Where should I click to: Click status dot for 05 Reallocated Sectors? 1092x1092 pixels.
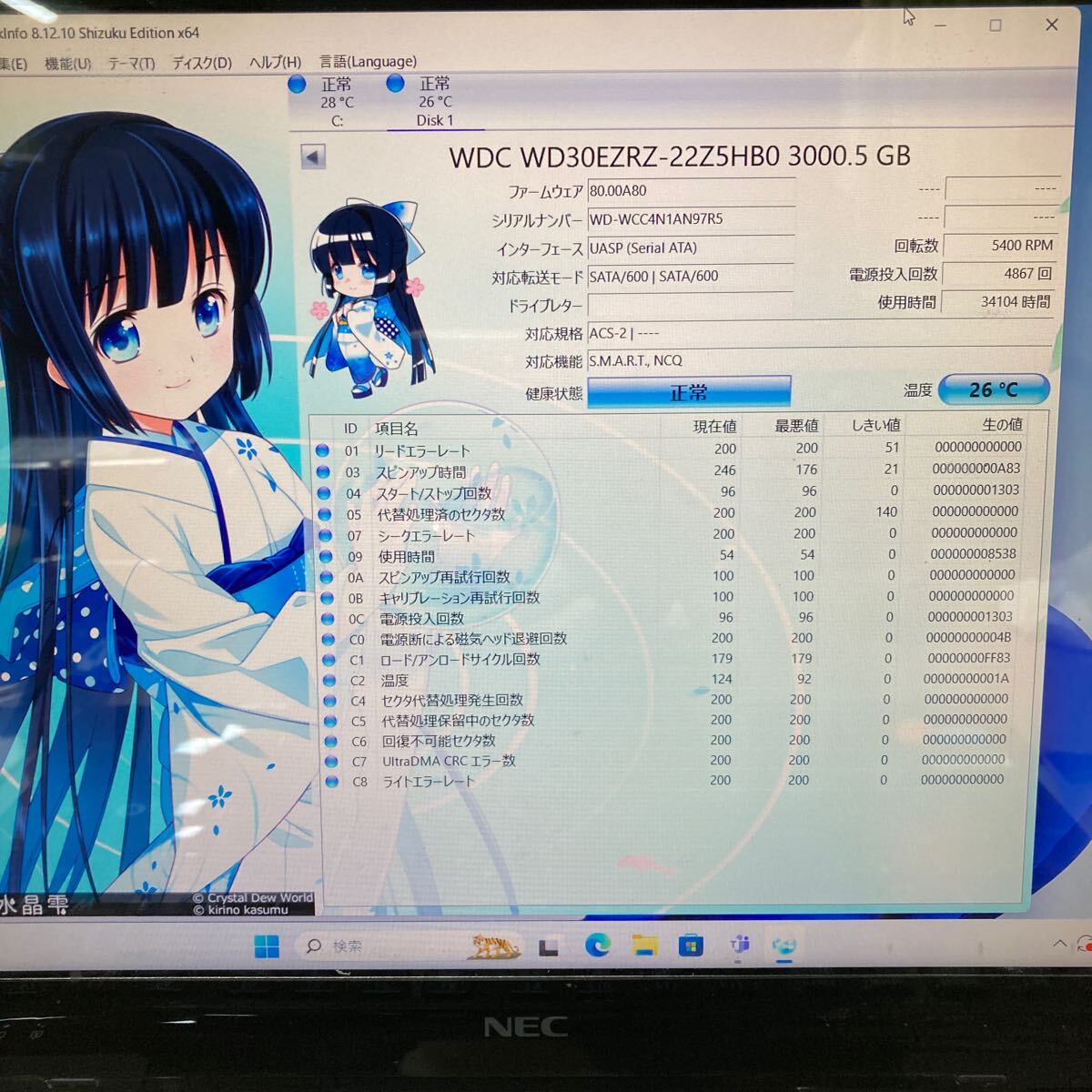pyautogui.click(x=325, y=514)
